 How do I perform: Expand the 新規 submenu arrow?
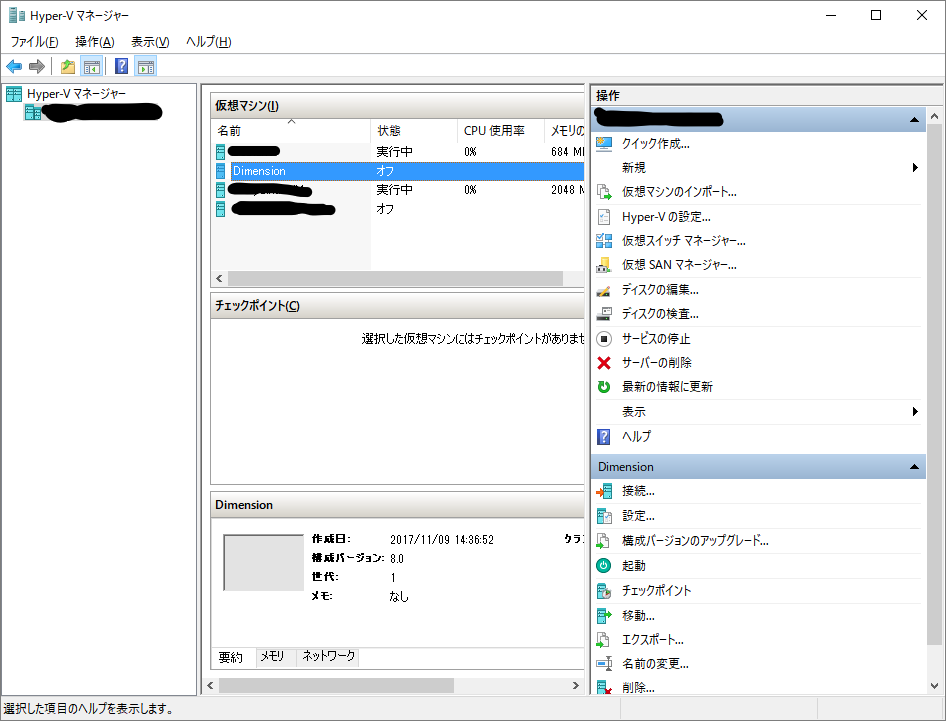click(x=915, y=168)
